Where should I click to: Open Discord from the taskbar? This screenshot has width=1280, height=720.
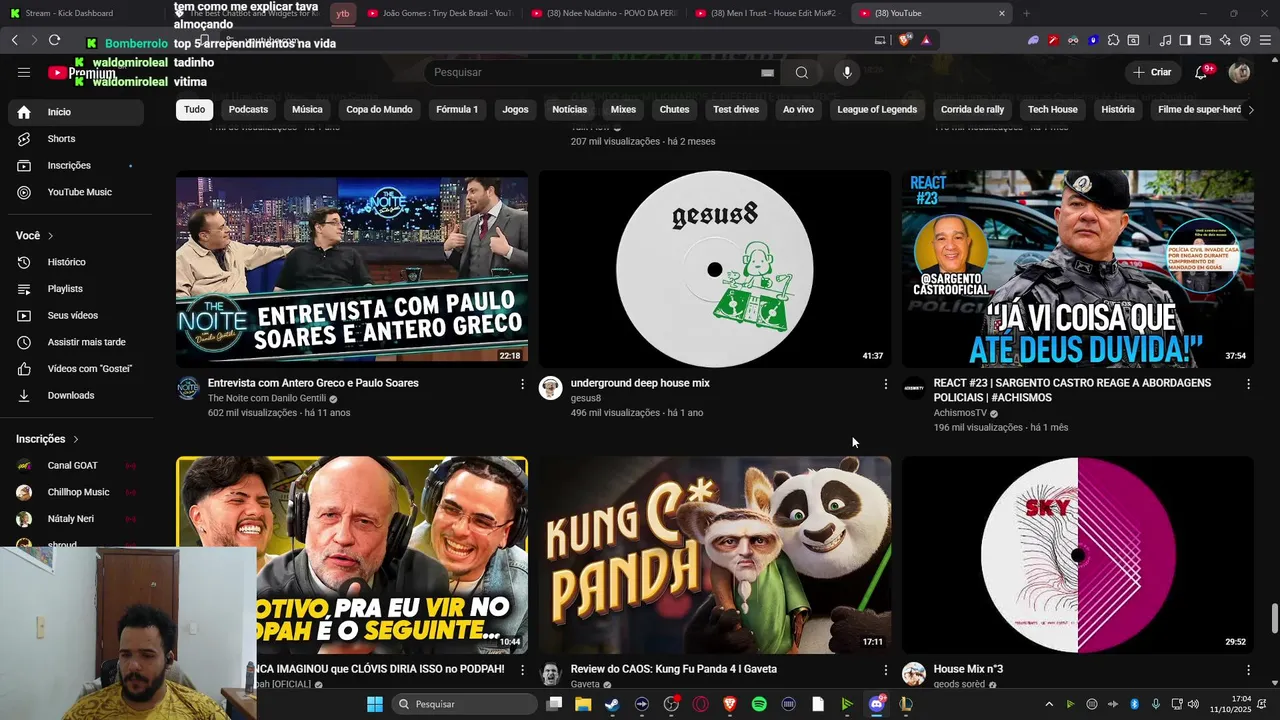(877, 704)
